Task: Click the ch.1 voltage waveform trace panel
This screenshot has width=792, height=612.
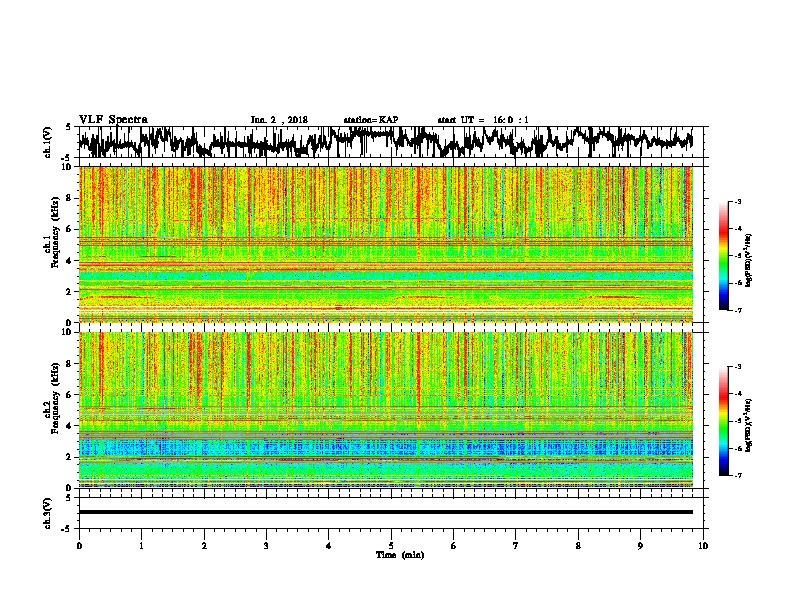Action: coord(393,142)
